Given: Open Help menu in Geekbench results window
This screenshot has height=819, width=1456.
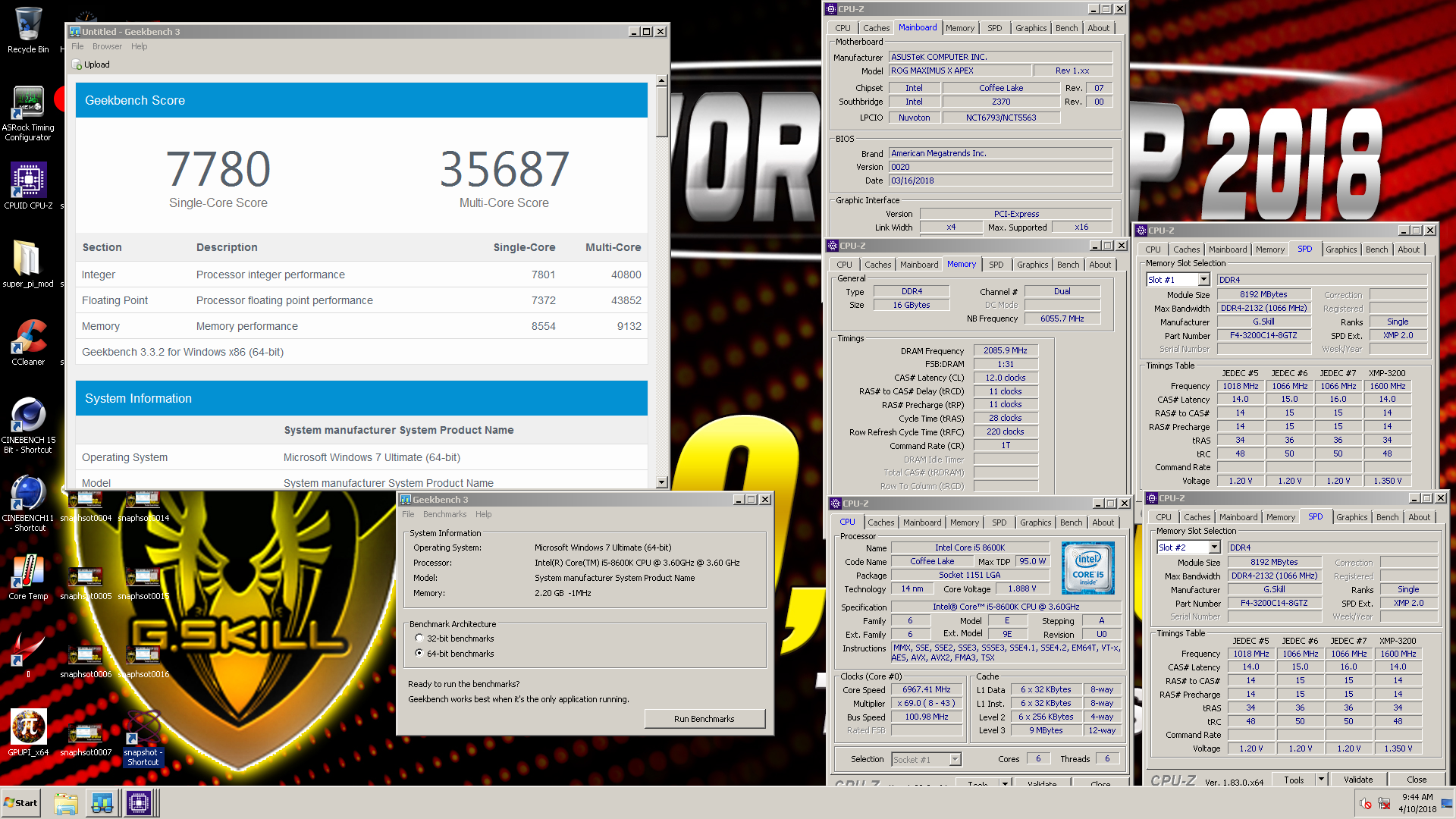Looking at the screenshot, I should click(x=139, y=46).
